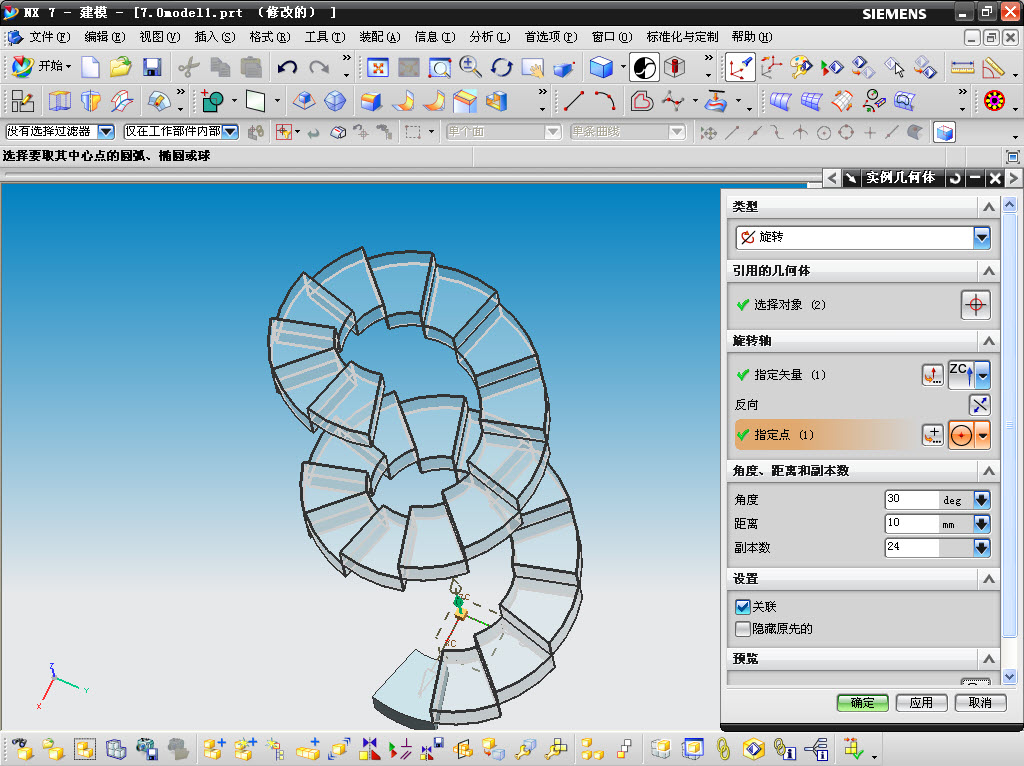Click the Fit view icon
Image resolution: width=1024 pixels, height=766 pixels.
377,67
